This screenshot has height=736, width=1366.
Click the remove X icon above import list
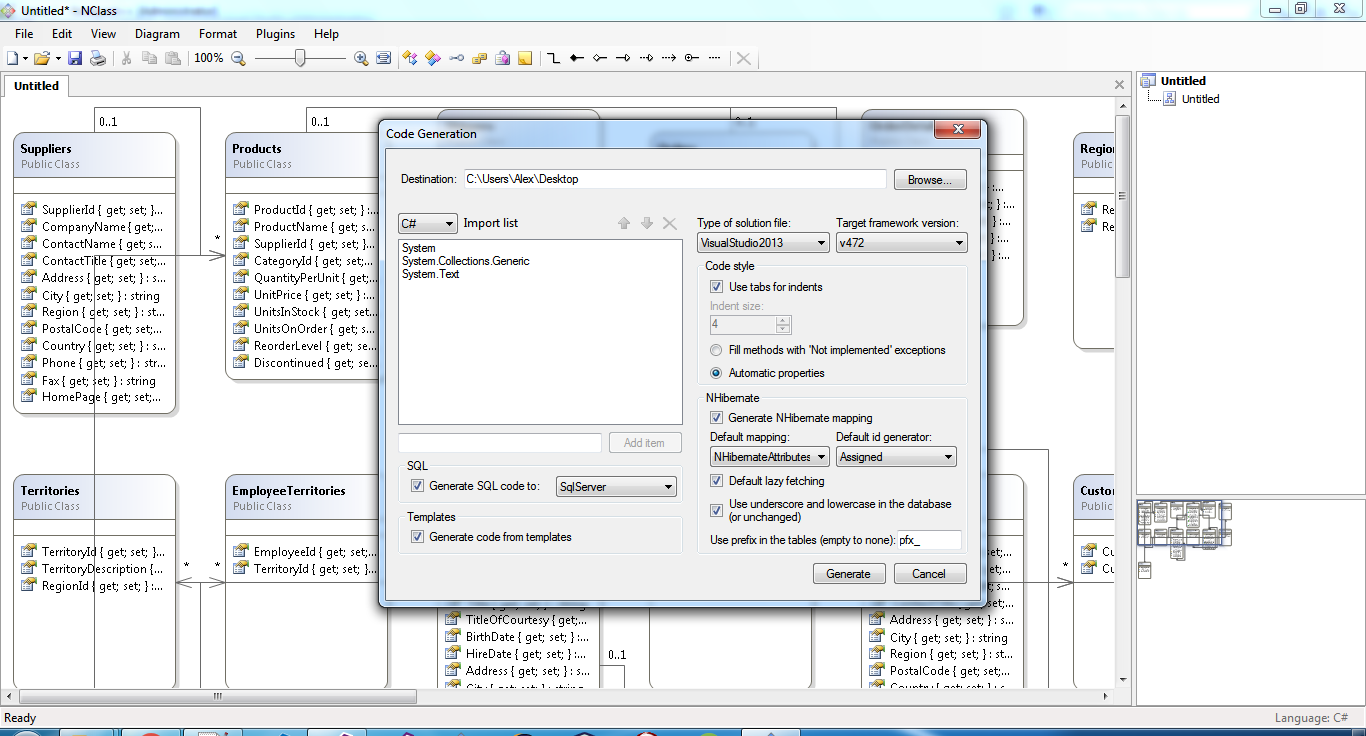tap(670, 224)
